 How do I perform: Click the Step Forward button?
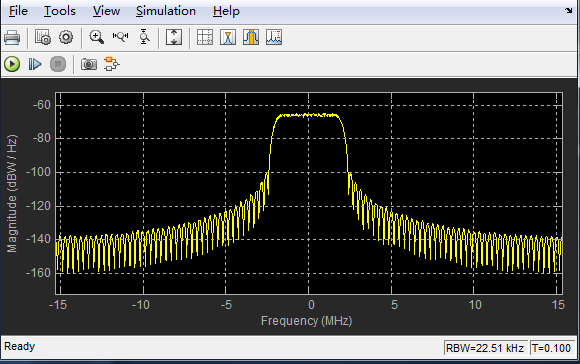tap(35, 64)
